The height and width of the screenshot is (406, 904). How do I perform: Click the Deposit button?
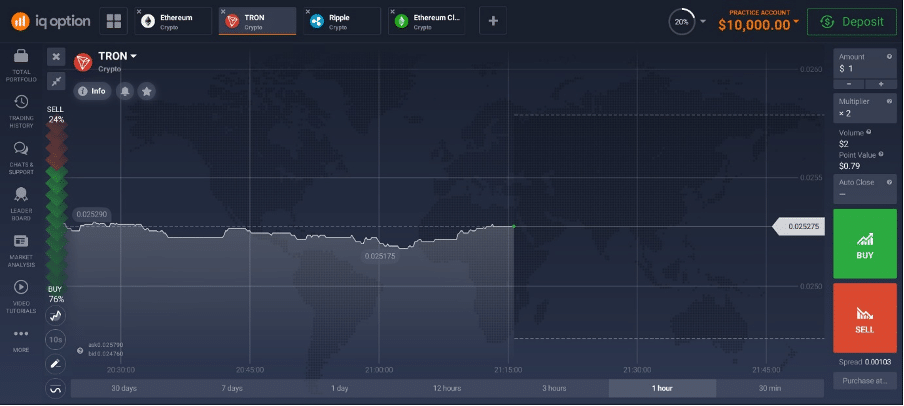(852, 22)
